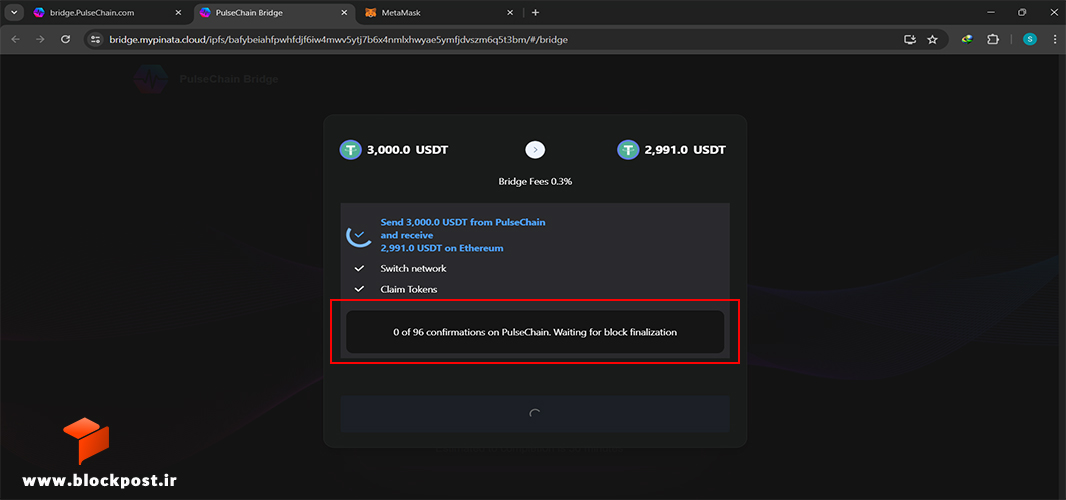Click the browser back arrow
Screen dimensions: 1066x500
pyautogui.click(x=16, y=39)
